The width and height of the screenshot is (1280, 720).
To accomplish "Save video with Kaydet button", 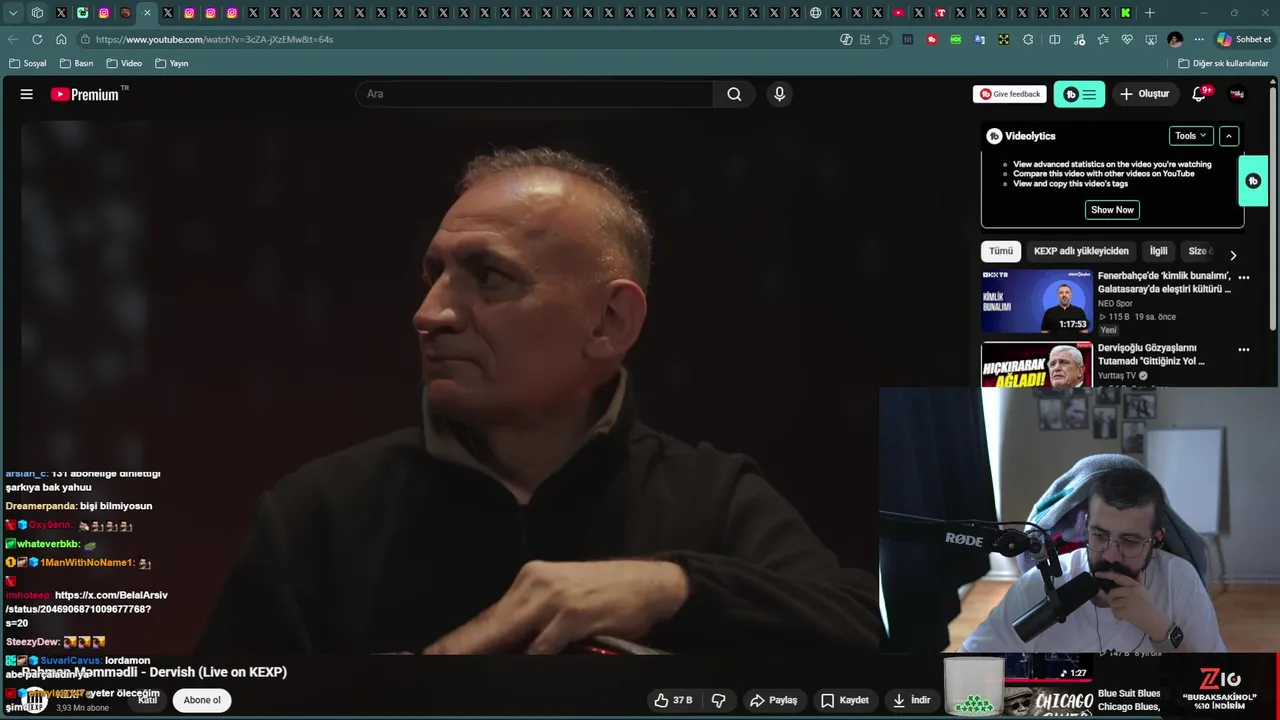I will 845,700.
